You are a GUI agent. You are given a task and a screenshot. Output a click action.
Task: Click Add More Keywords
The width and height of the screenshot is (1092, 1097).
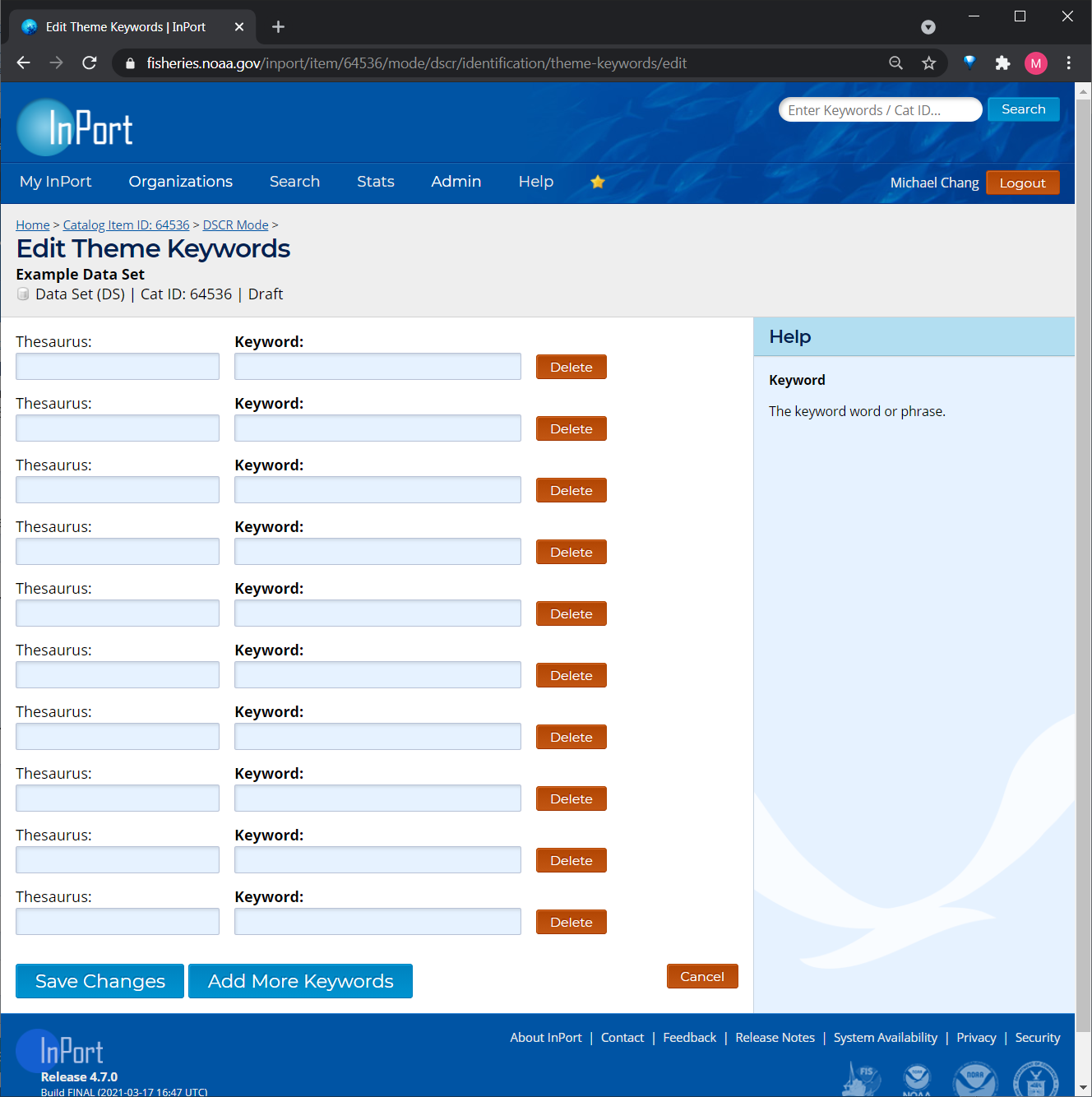click(x=300, y=981)
